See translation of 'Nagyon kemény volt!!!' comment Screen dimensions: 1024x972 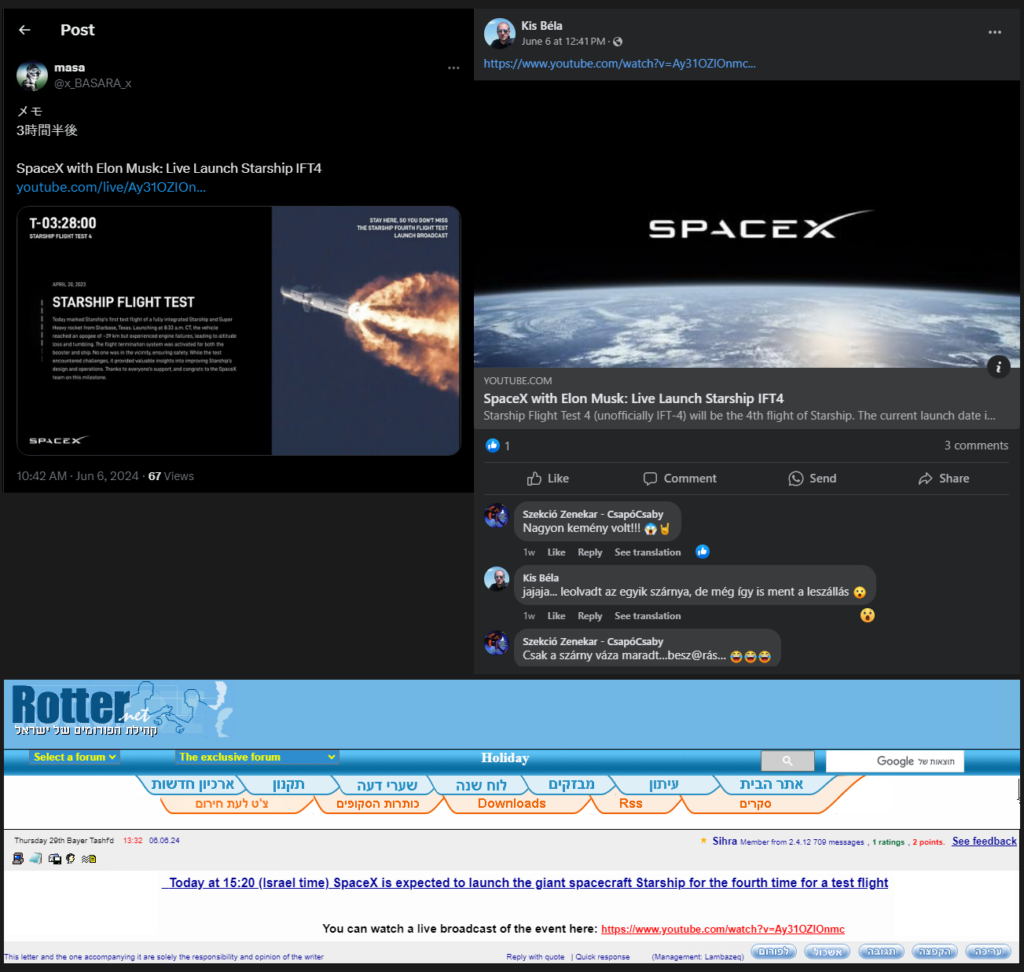647,553
